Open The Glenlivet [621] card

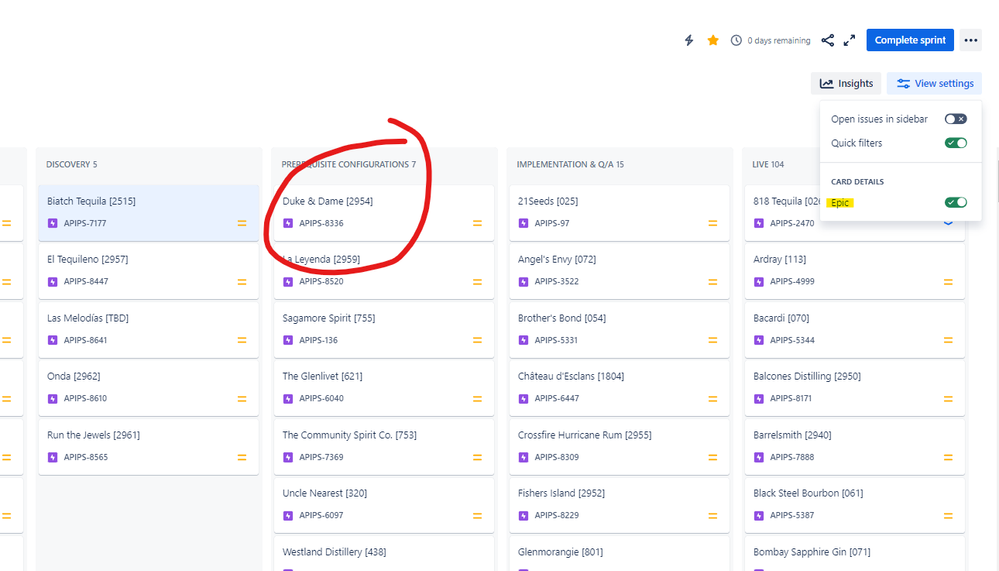384,388
